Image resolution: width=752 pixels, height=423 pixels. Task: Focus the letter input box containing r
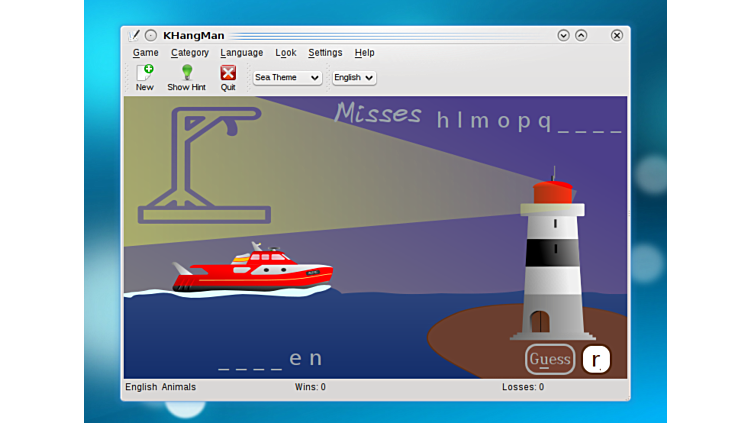[596, 359]
